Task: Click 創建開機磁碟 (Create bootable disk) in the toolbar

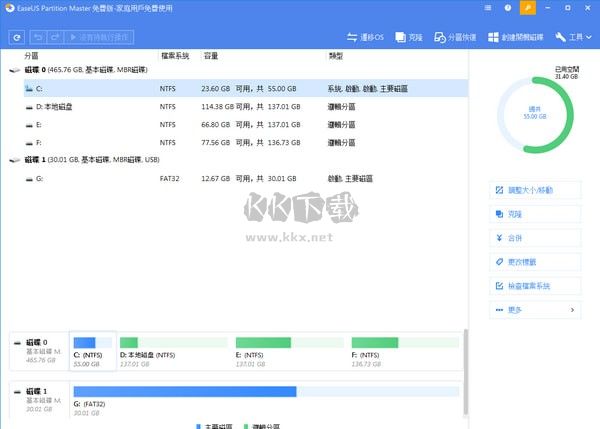Action: pyautogui.click(x=517, y=37)
